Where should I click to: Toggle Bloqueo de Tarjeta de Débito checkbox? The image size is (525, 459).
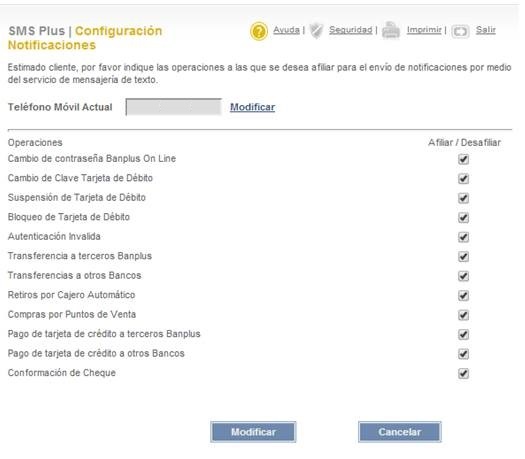[x=463, y=217]
